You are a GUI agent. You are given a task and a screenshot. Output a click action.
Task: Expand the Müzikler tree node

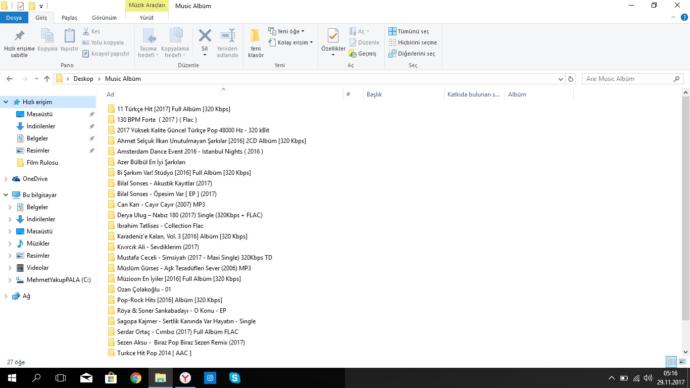(10, 243)
